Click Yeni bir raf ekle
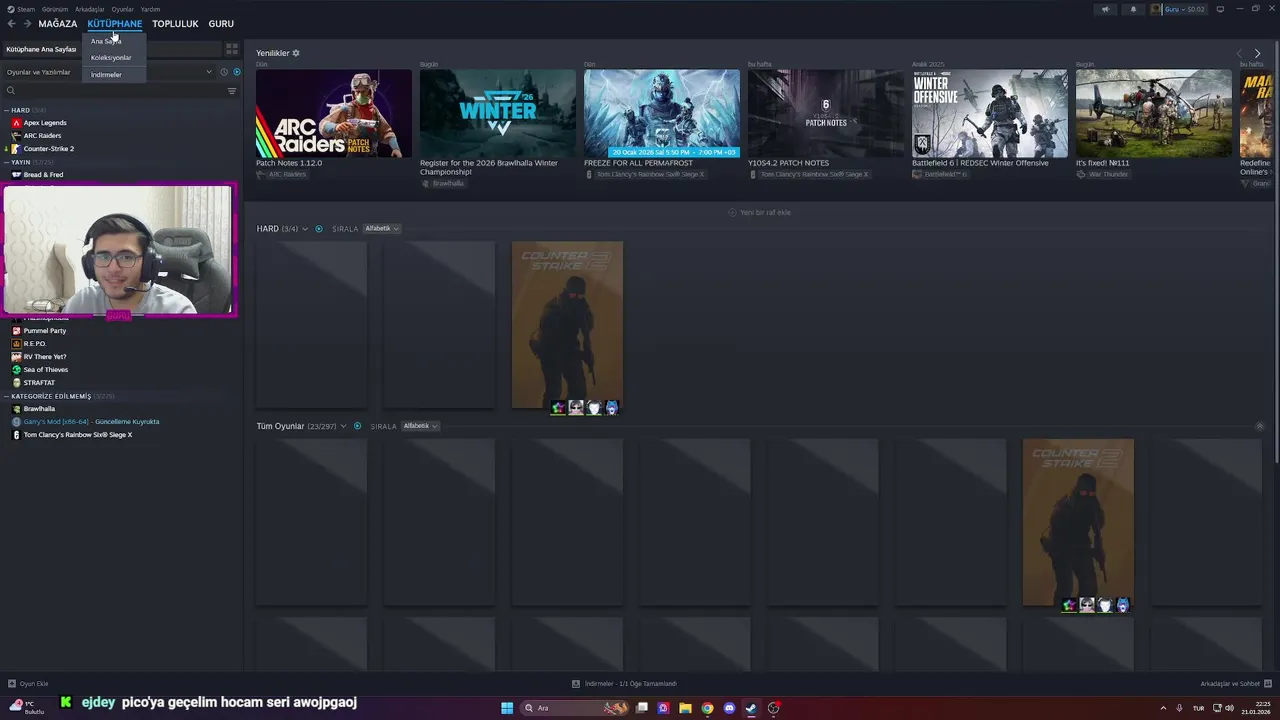1280x720 pixels. click(759, 213)
